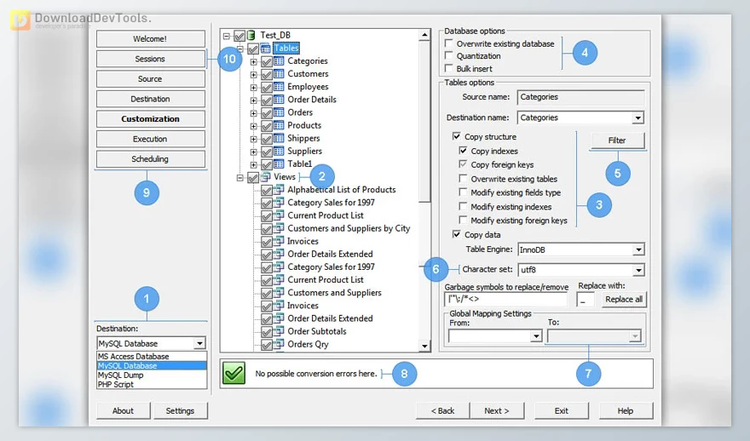
Task: Click the Orders Qry view icon
Action: pyautogui.click(x=279, y=344)
